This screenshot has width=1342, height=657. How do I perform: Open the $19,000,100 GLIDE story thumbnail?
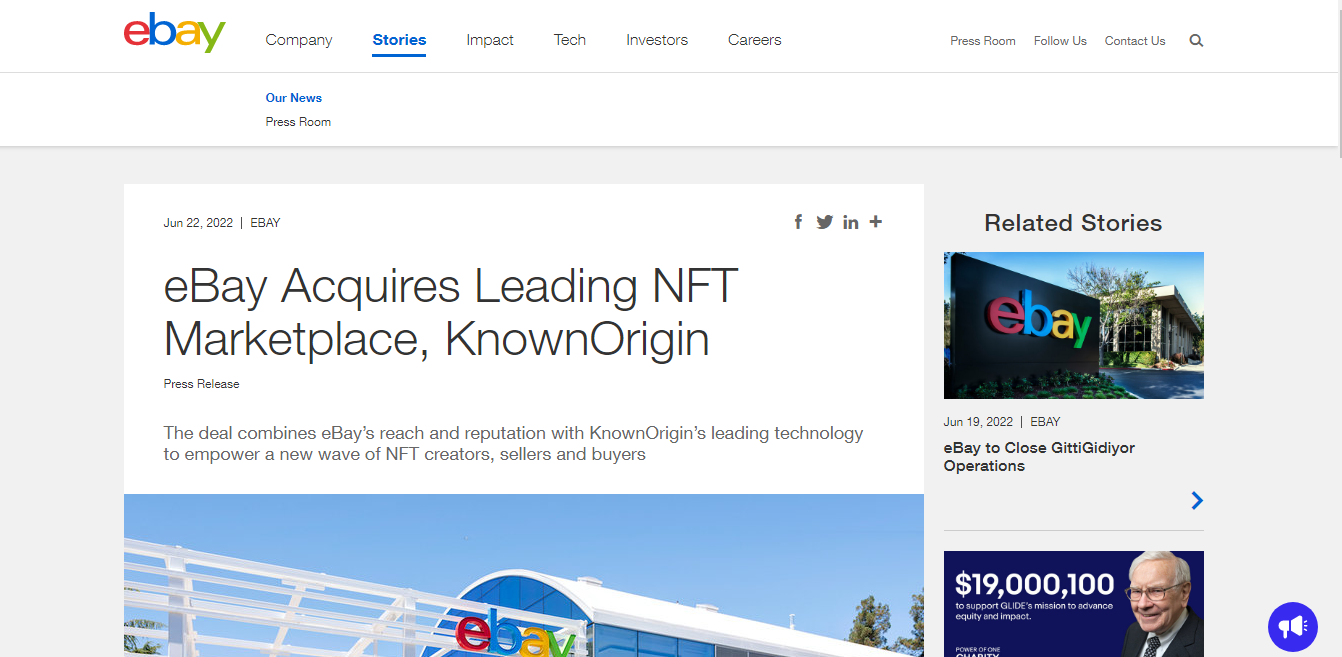[x=1074, y=604]
